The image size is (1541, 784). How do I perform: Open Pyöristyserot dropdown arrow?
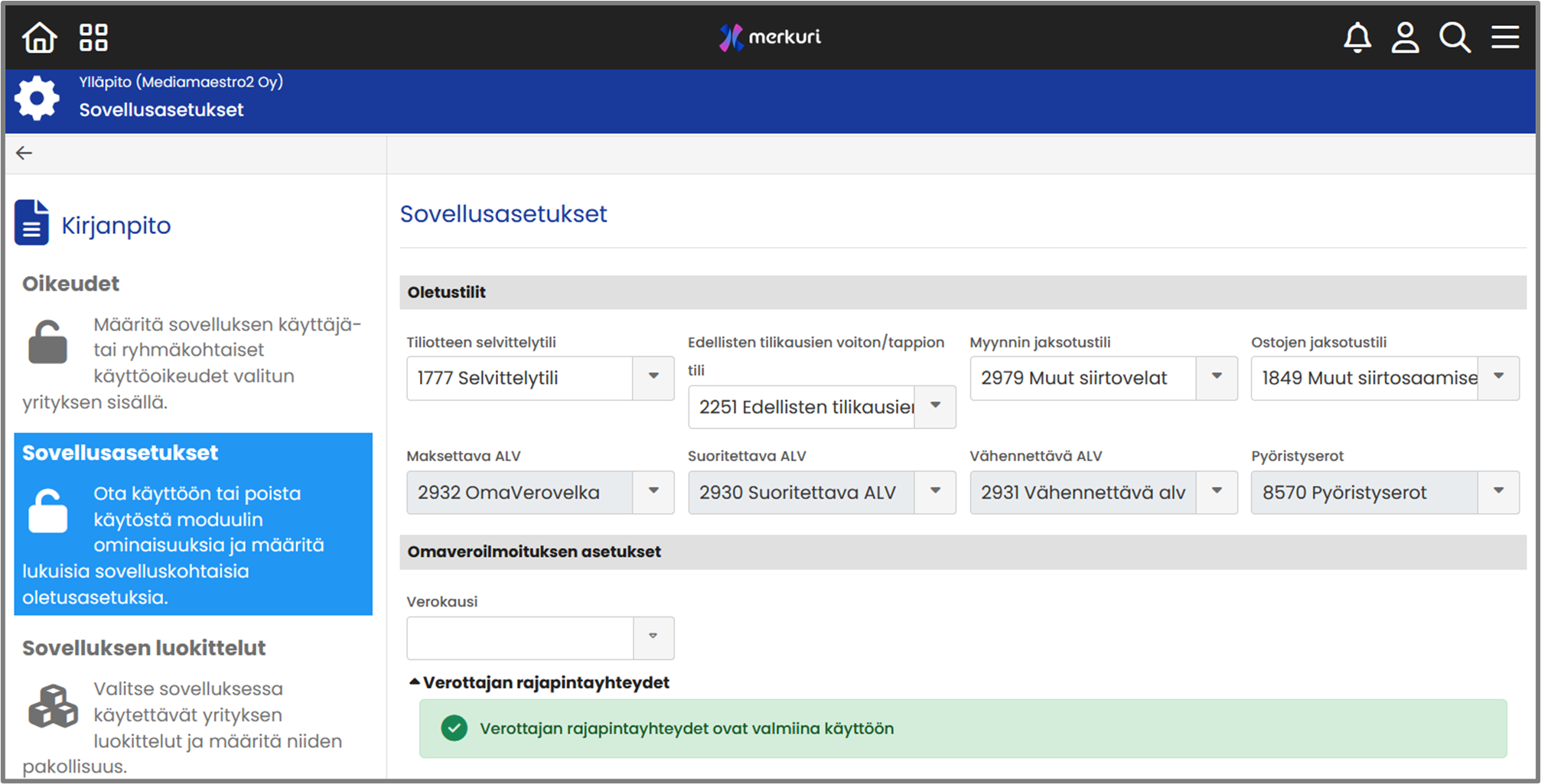click(1498, 492)
